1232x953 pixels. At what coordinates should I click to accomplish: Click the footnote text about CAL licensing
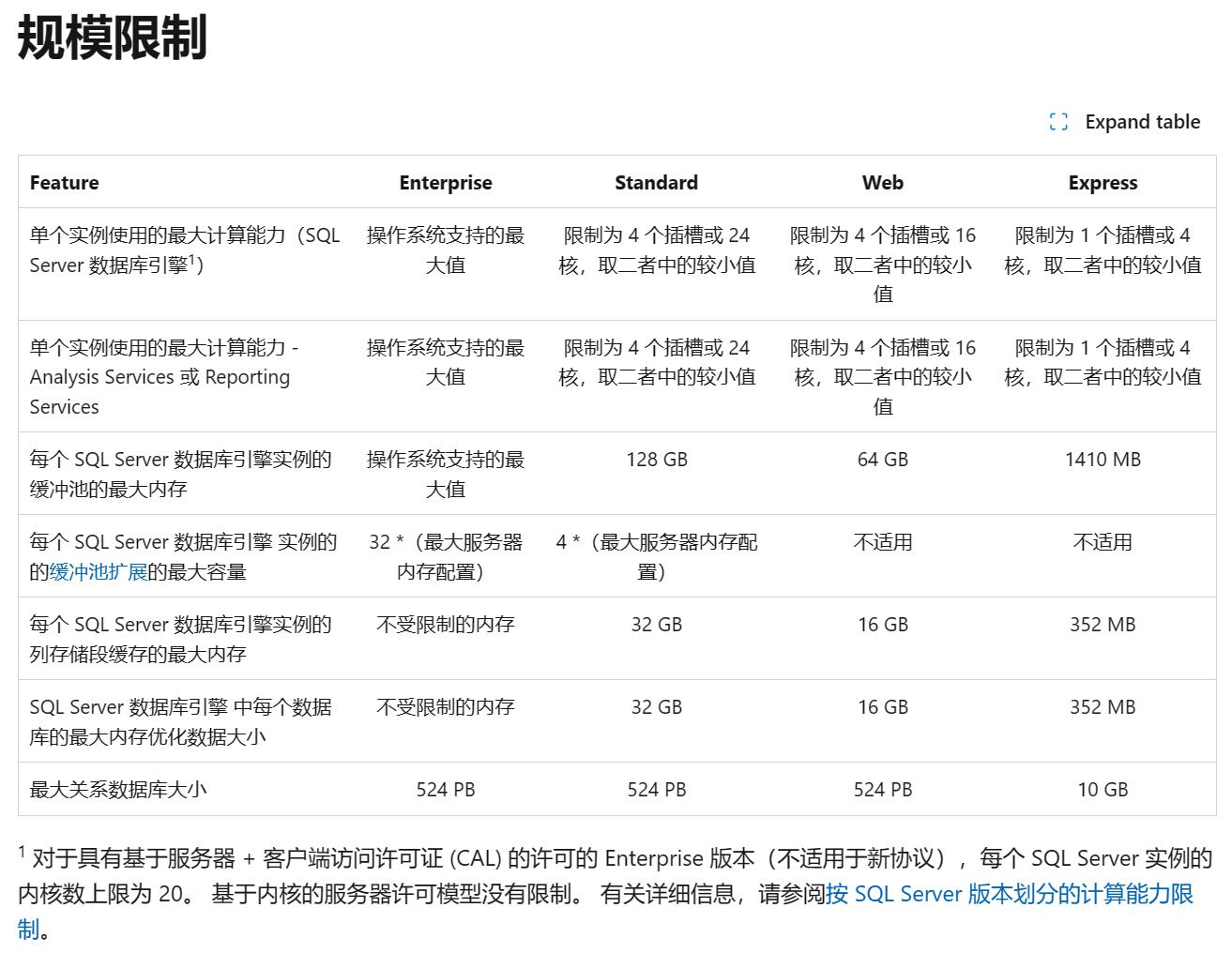pyautogui.click(x=616, y=894)
